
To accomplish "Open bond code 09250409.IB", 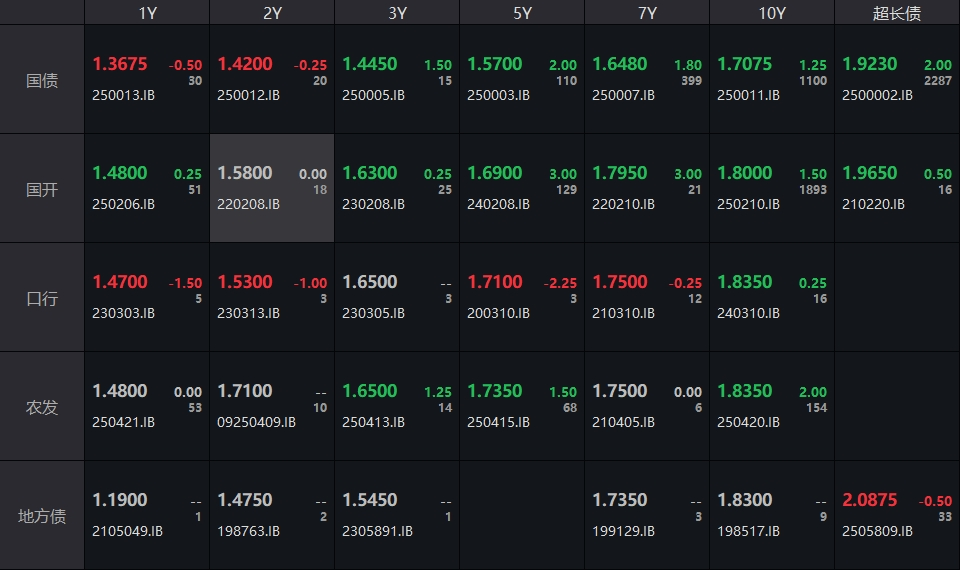I will tap(257, 422).
